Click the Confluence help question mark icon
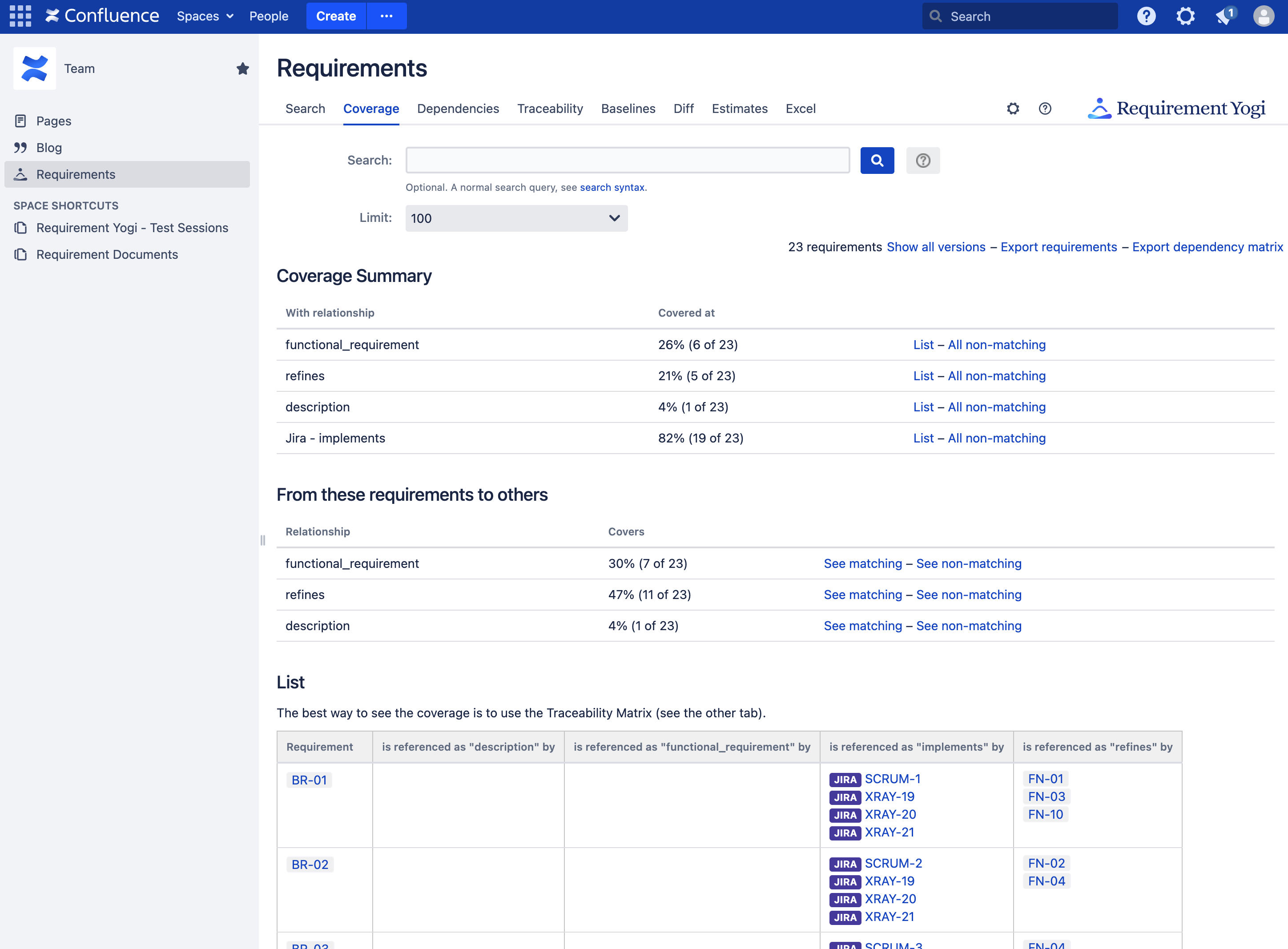 [1146, 16]
